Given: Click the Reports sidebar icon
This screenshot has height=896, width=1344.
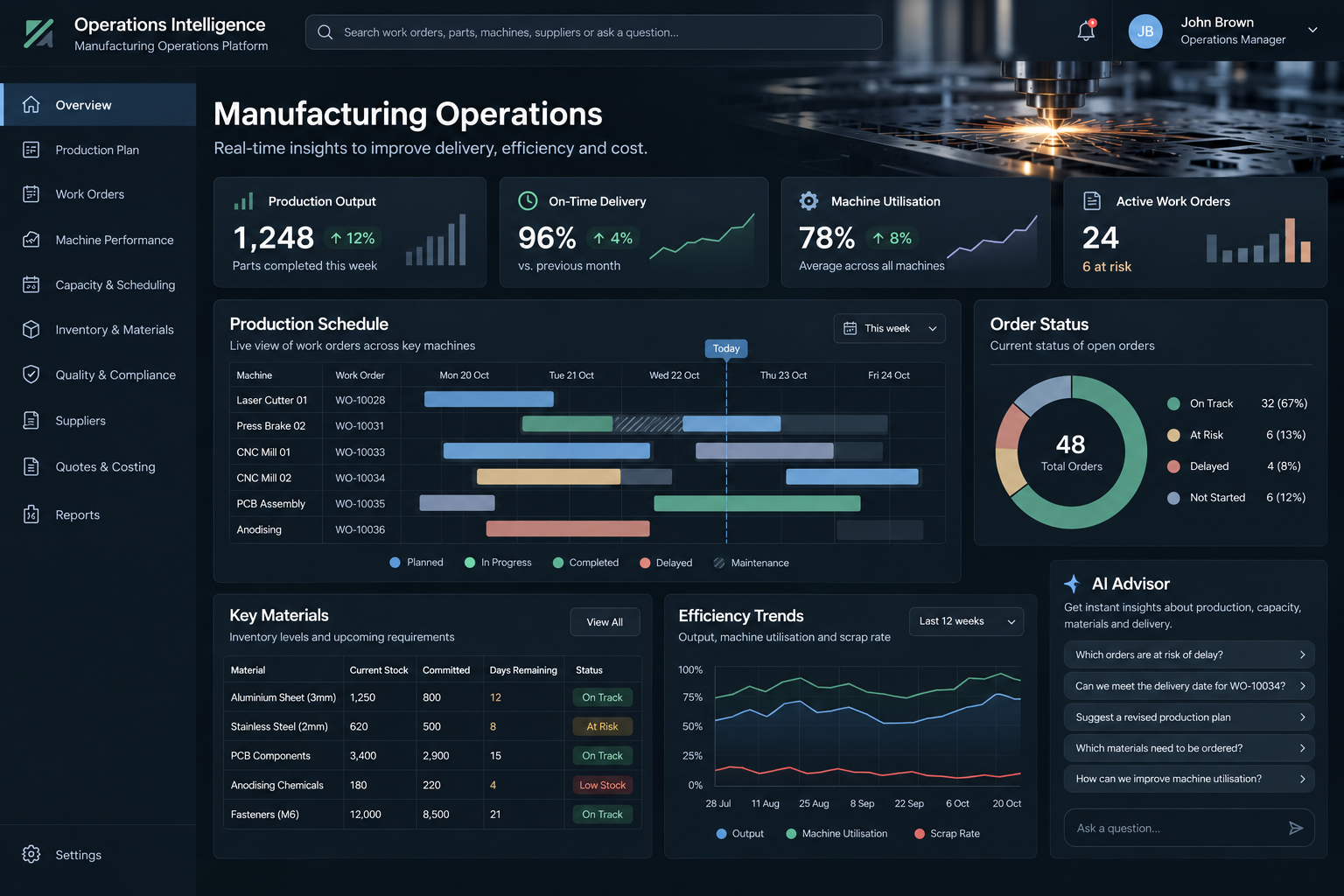Looking at the screenshot, I should pyautogui.click(x=31, y=514).
